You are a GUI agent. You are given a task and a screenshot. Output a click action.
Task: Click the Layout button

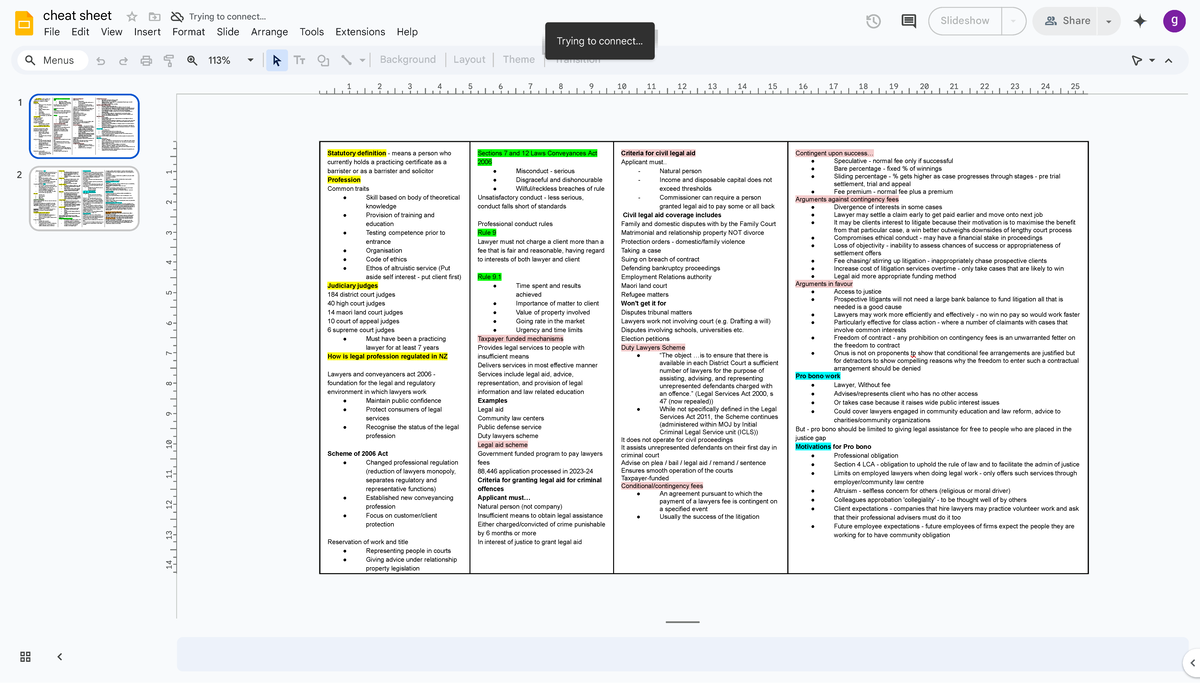pos(469,60)
